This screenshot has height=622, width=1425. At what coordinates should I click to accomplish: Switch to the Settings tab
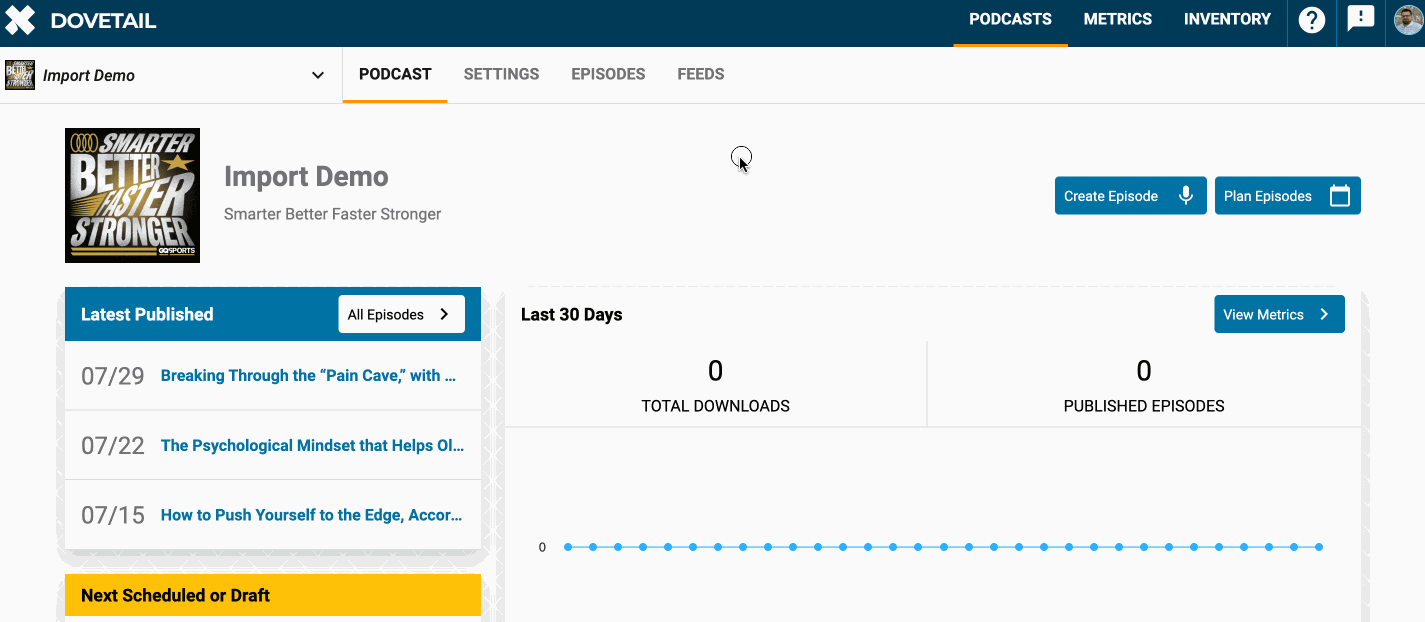(x=501, y=74)
